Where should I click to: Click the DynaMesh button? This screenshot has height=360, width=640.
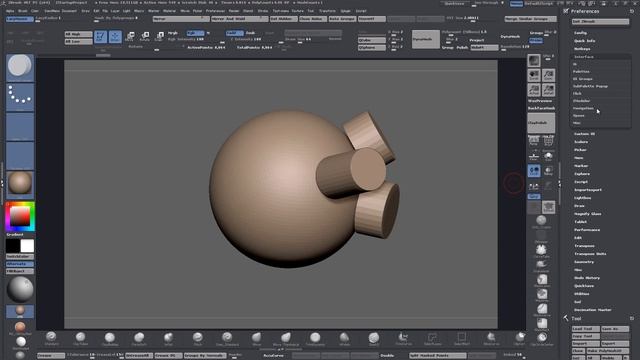pyautogui.click(x=426, y=39)
